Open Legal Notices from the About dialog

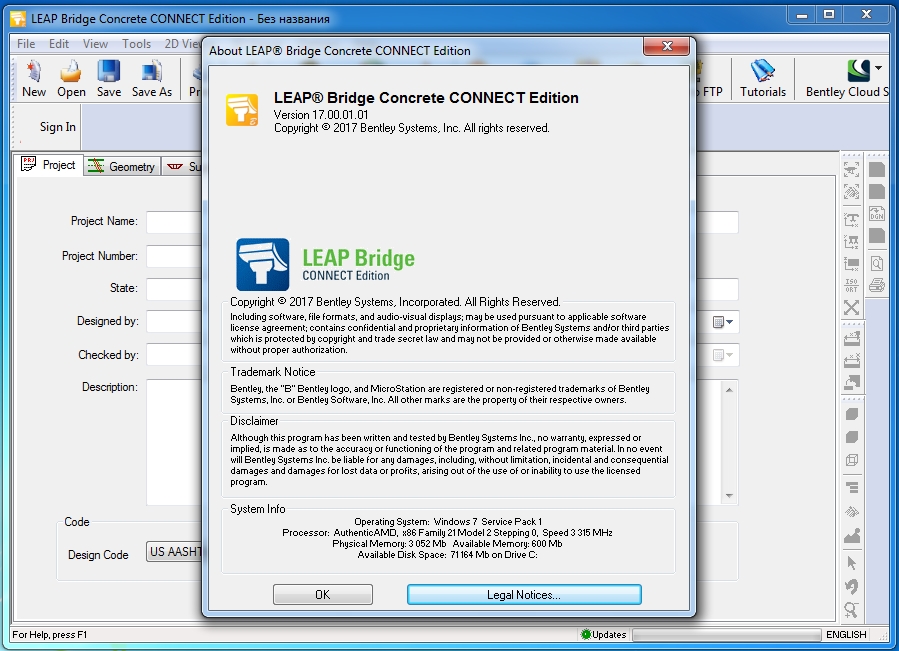tap(524, 595)
